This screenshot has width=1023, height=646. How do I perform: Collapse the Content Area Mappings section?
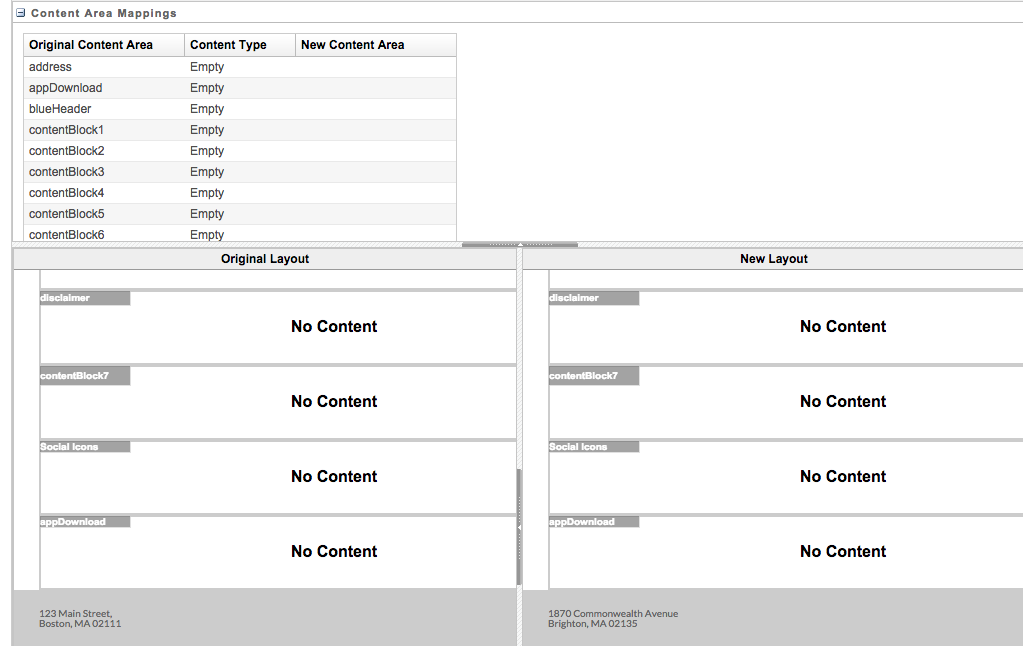[x=20, y=14]
